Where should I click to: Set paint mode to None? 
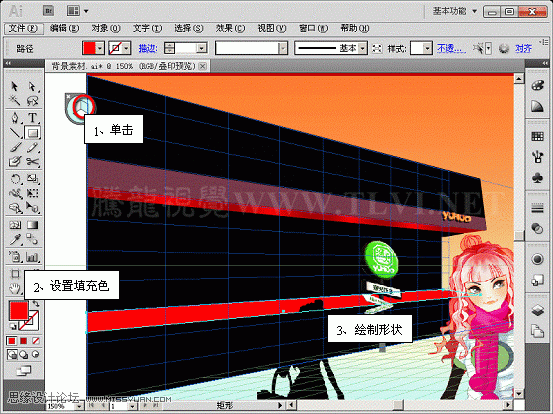pos(36,341)
